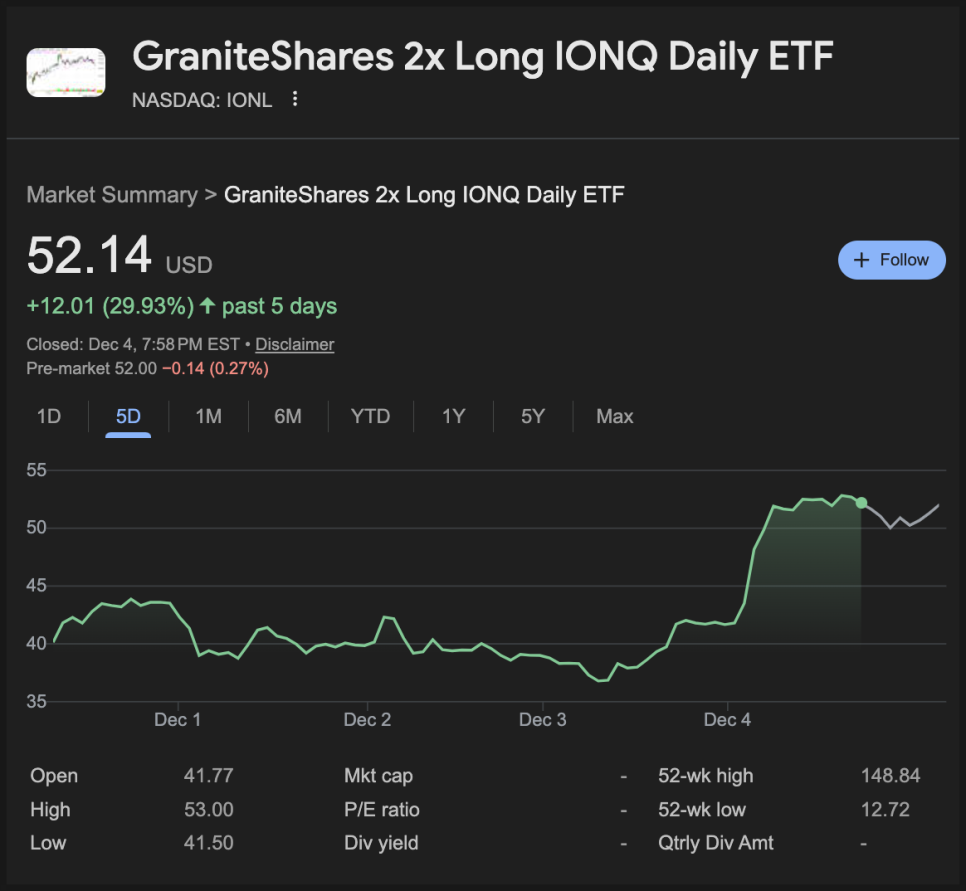Click the Follow button
The image size is (966, 891).
click(891, 260)
